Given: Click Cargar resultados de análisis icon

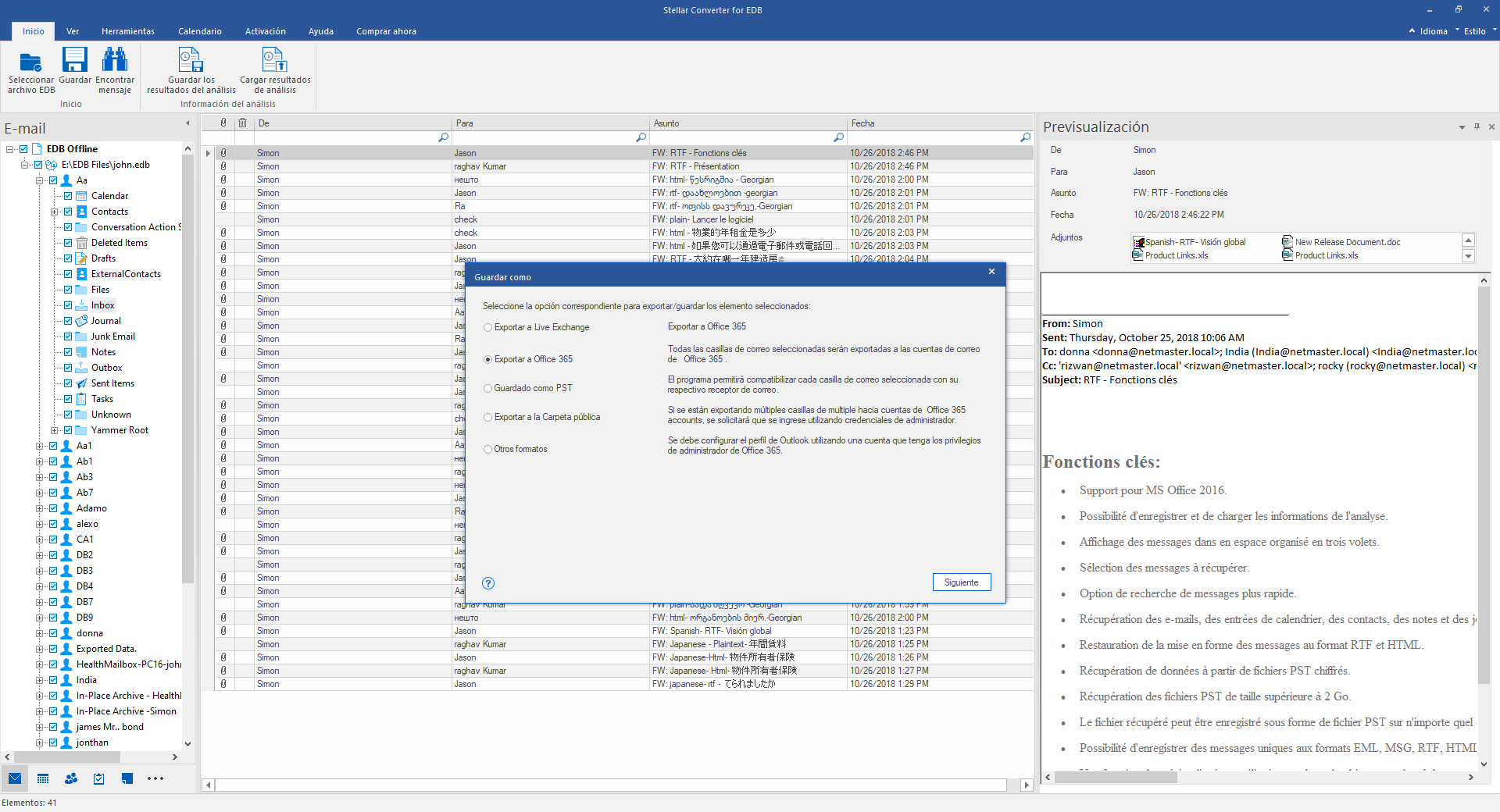Looking at the screenshot, I should [275, 60].
